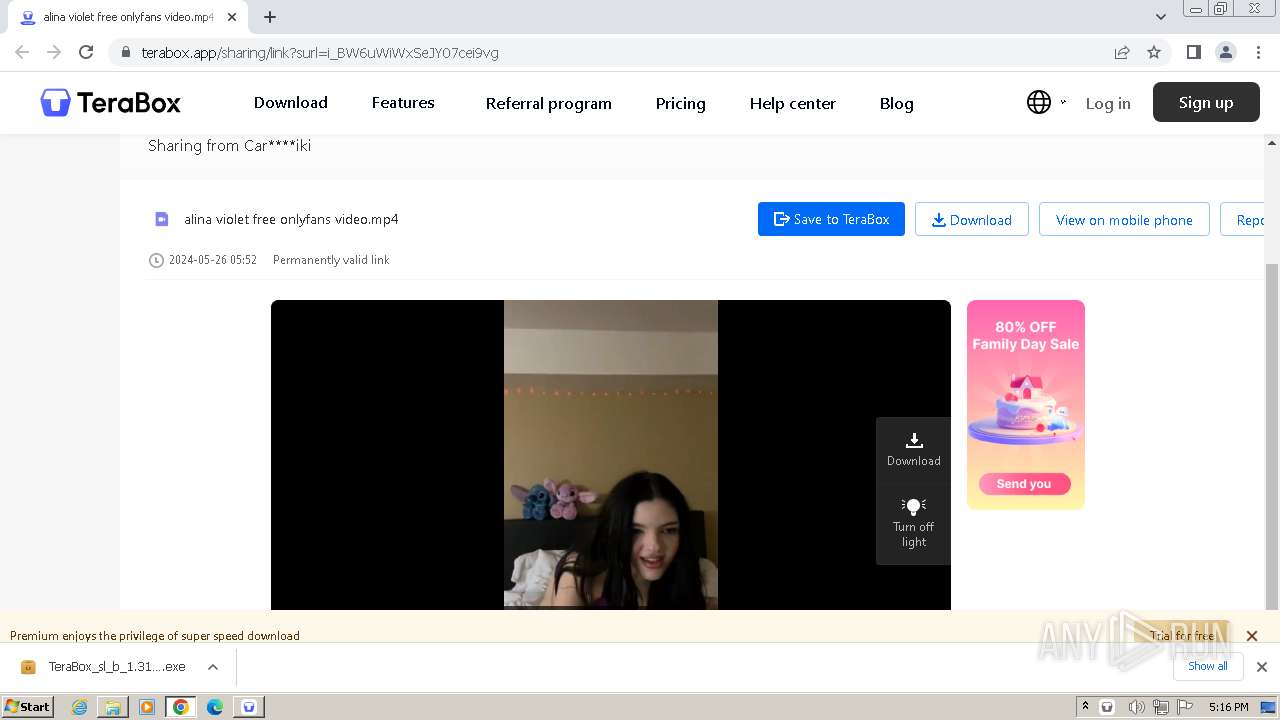Open Microsoft Edge from taskbar
Screen dimensions: 1280x720
pyautogui.click(x=215, y=707)
